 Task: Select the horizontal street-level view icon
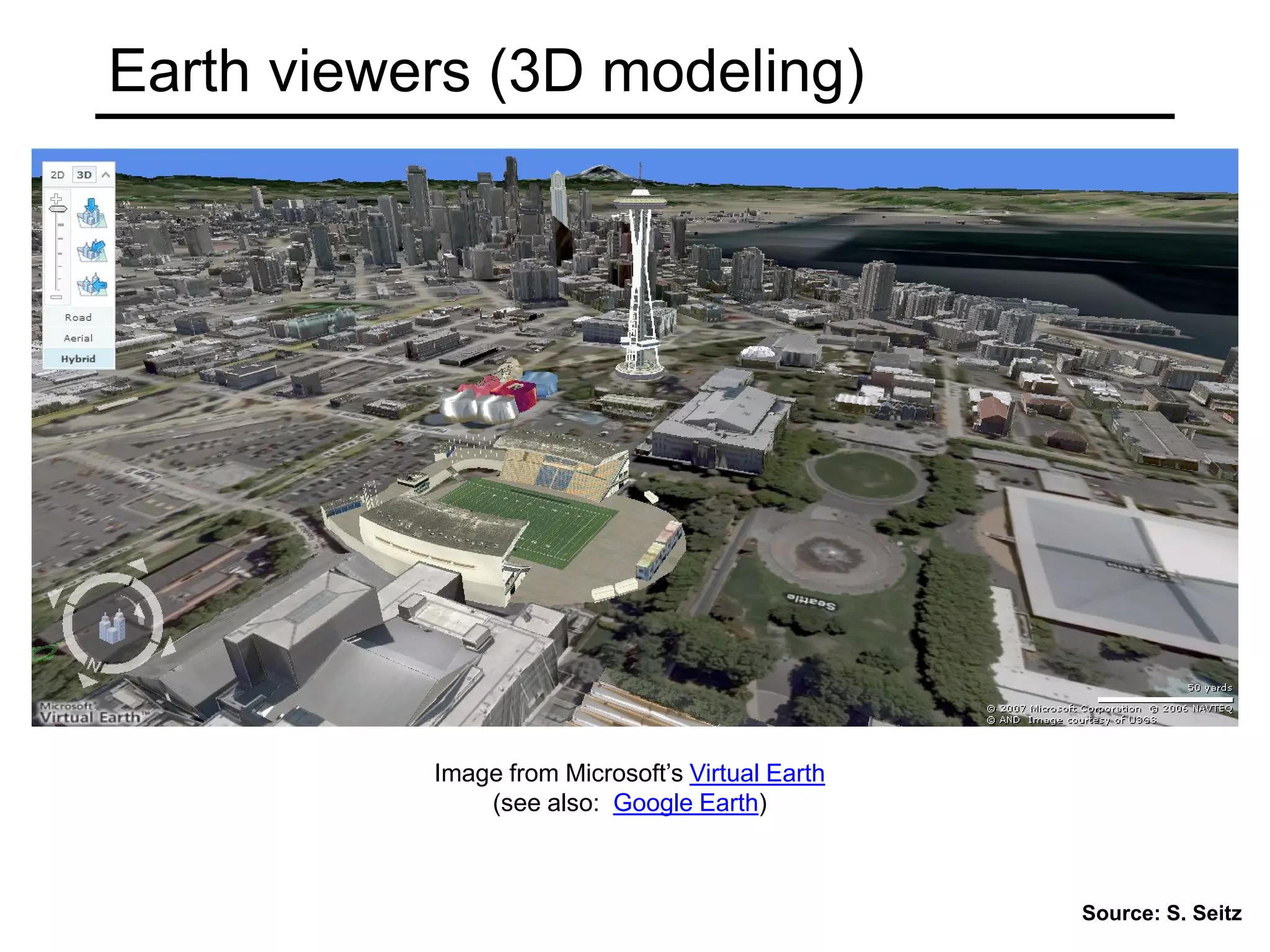pos(92,284)
